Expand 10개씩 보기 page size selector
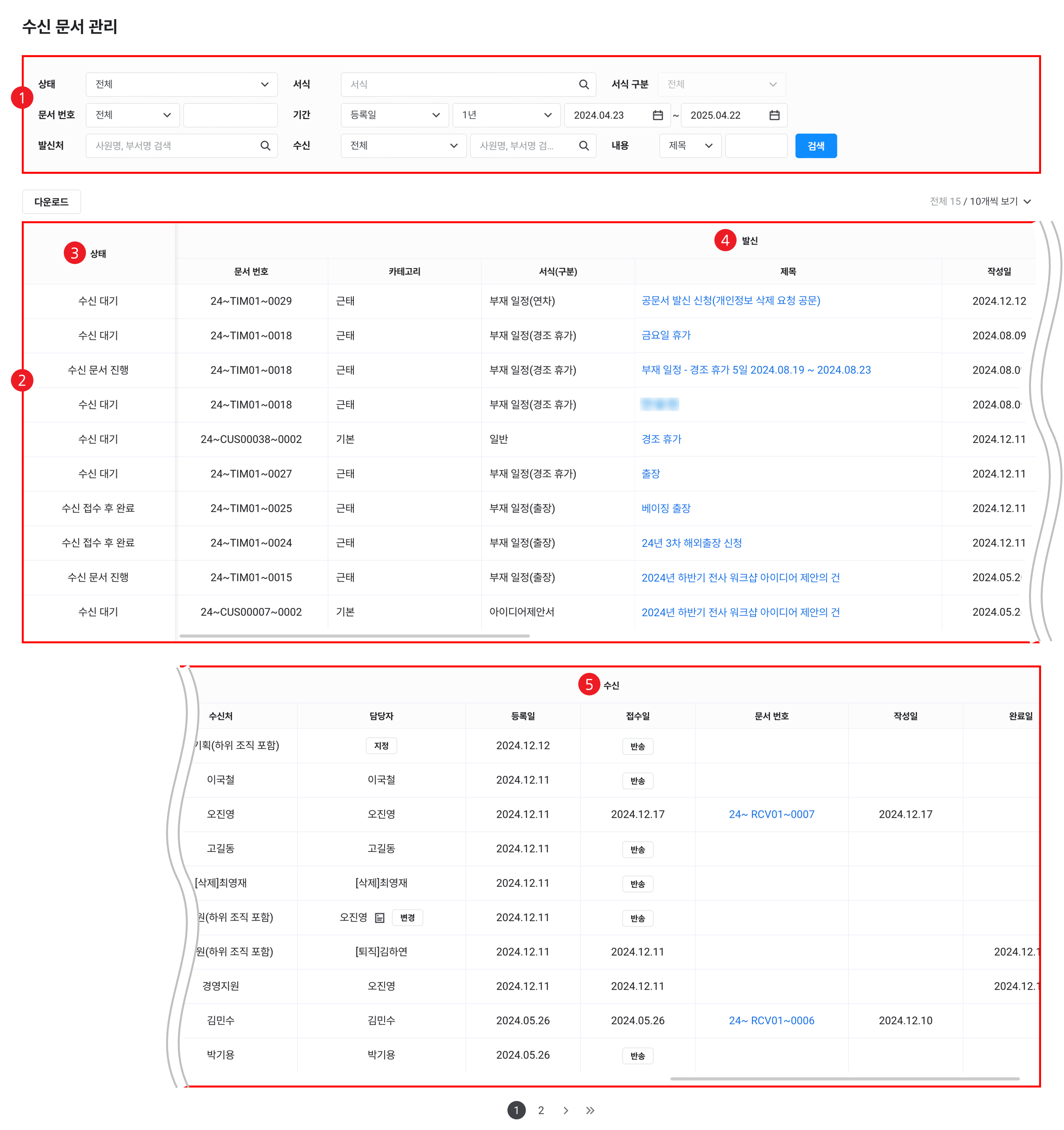 pyautogui.click(x=1000, y=202)
